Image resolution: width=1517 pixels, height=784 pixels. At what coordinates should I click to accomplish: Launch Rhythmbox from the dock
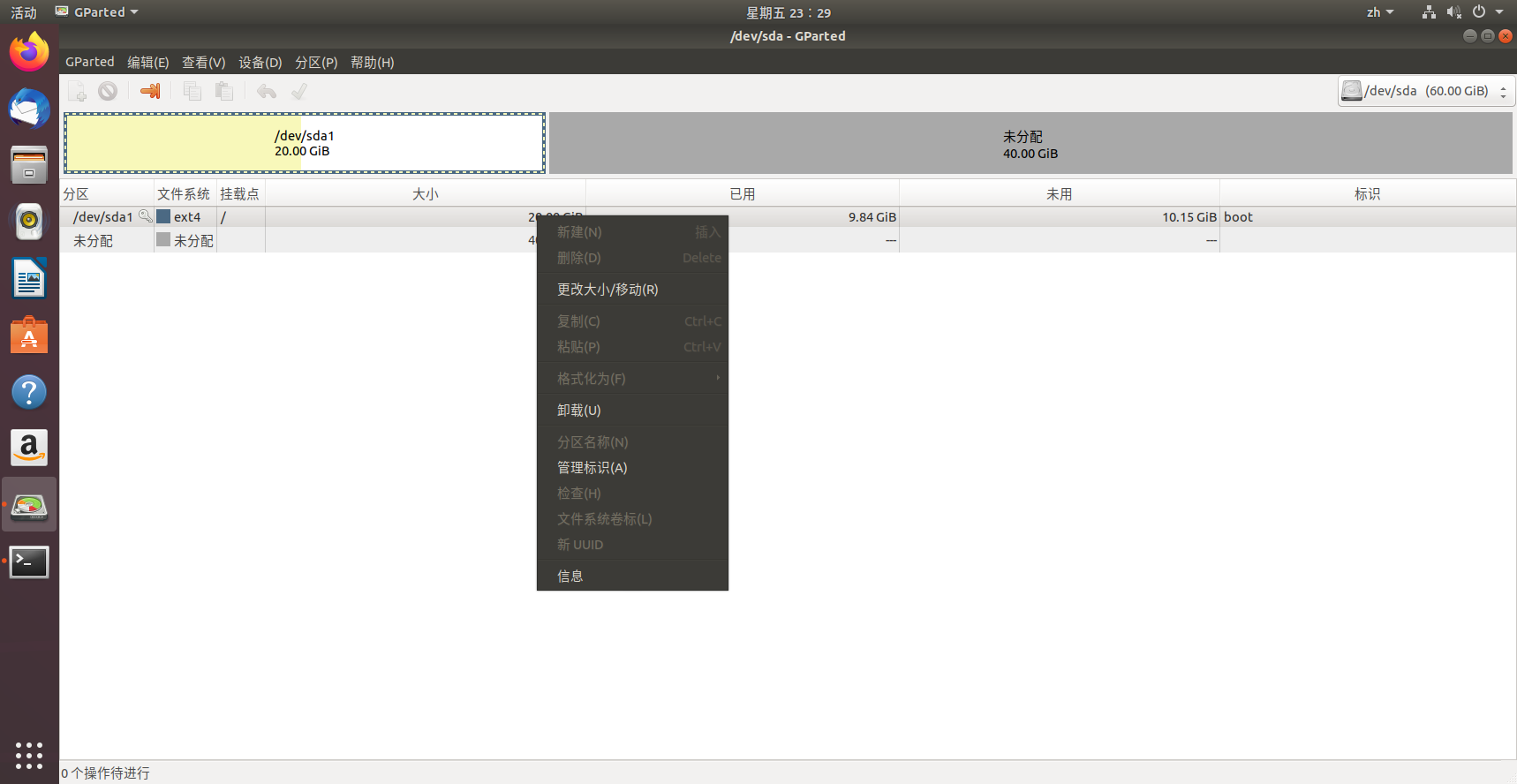point(29,221)
